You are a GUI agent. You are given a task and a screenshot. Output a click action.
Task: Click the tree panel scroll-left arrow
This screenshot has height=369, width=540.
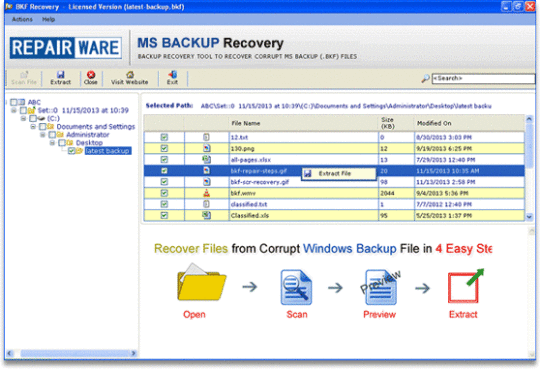9,353
